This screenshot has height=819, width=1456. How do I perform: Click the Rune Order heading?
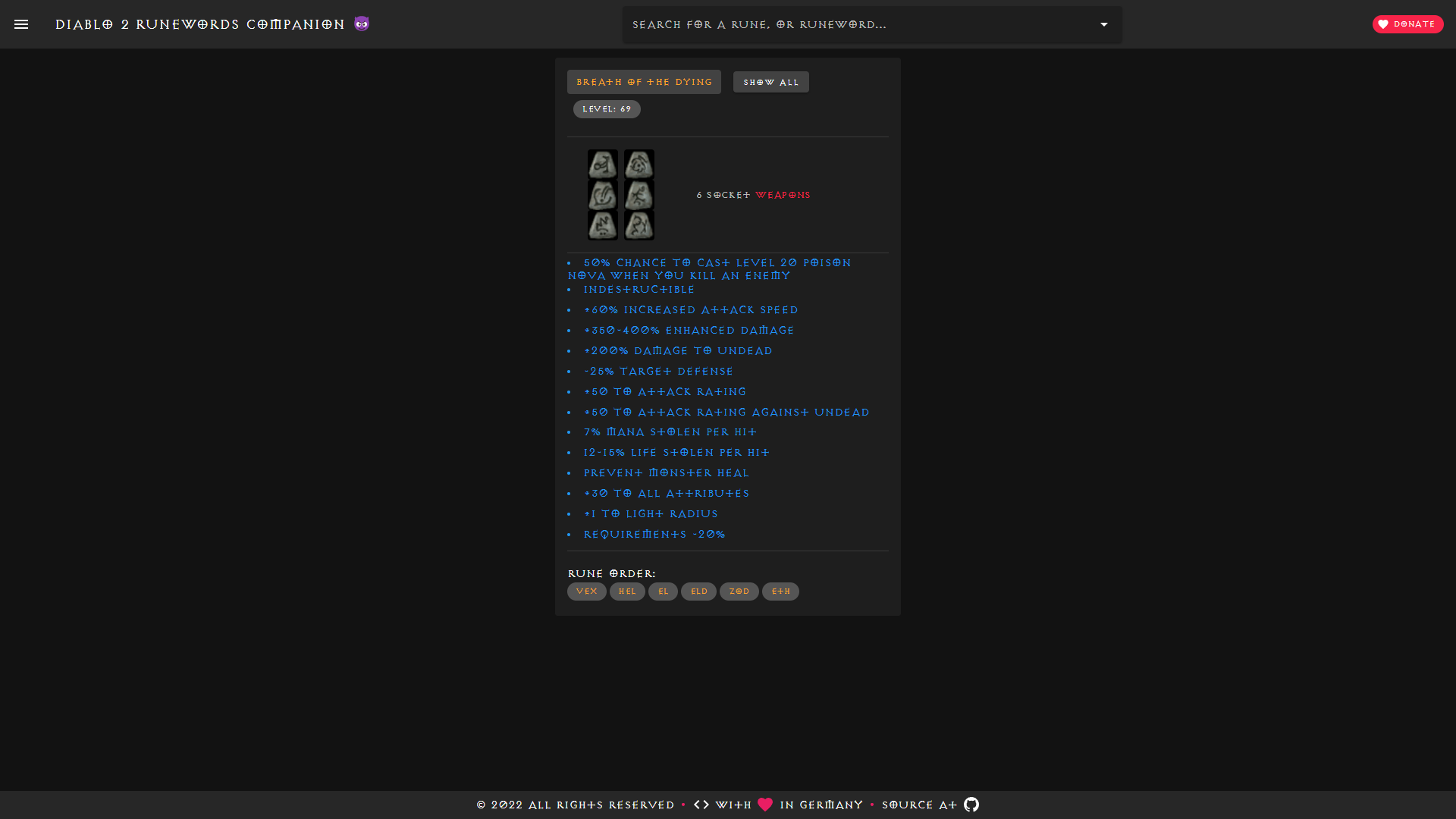click(x=611, y=573)
